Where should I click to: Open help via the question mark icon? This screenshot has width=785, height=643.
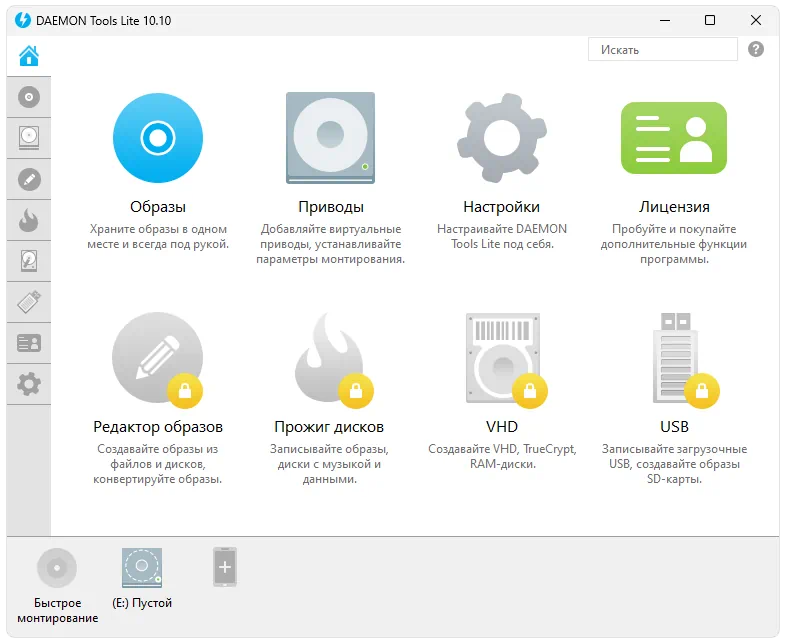pyautogui.click(x=756, y=49)
